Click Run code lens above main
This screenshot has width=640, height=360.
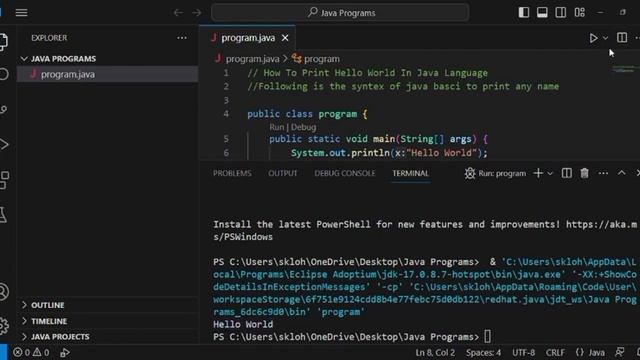click(276, 127)
